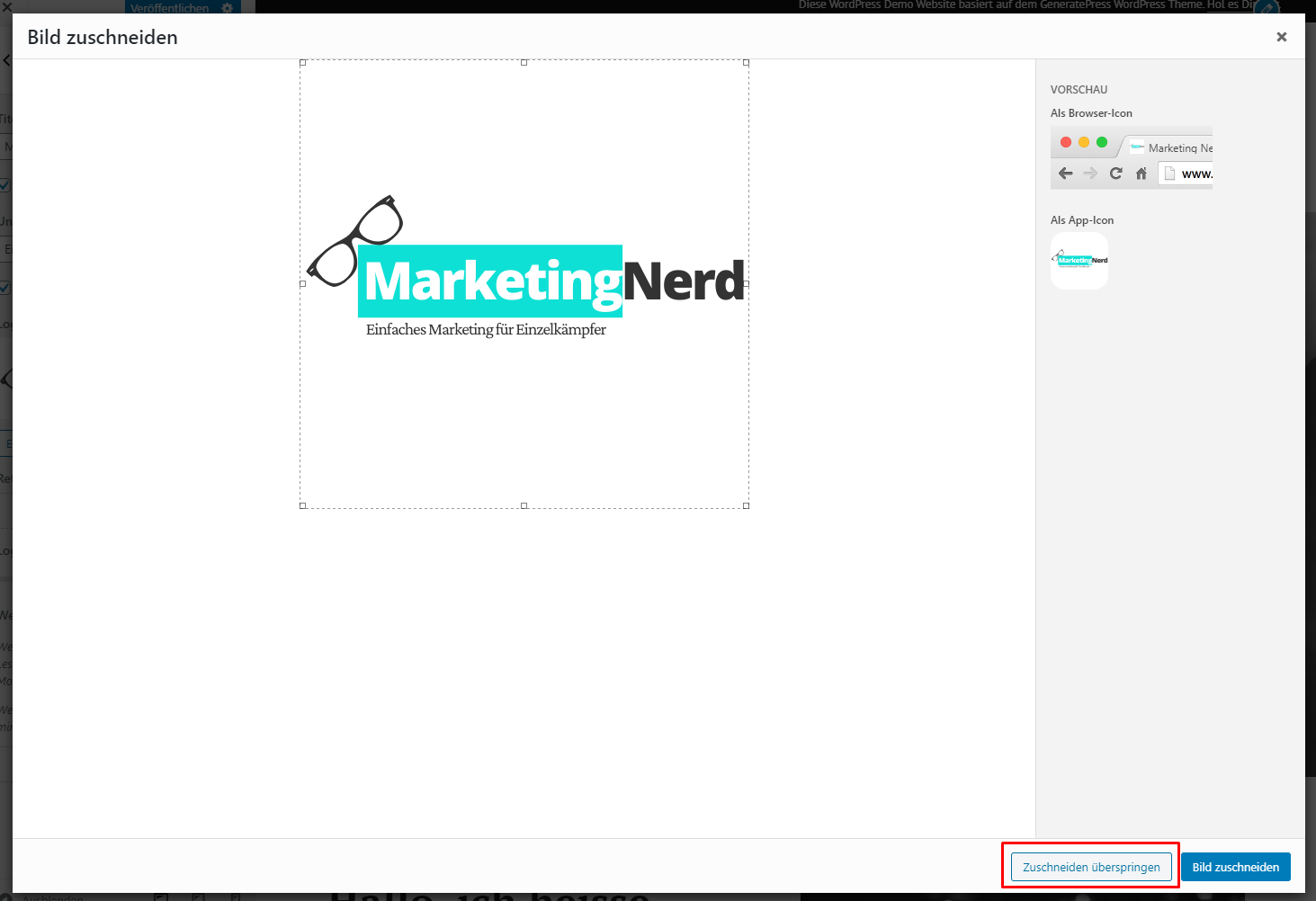The height and width of the screenshot is (901, 1316).
Task: Select the Marketing Ne preview browser tab
Action: 1168,147
